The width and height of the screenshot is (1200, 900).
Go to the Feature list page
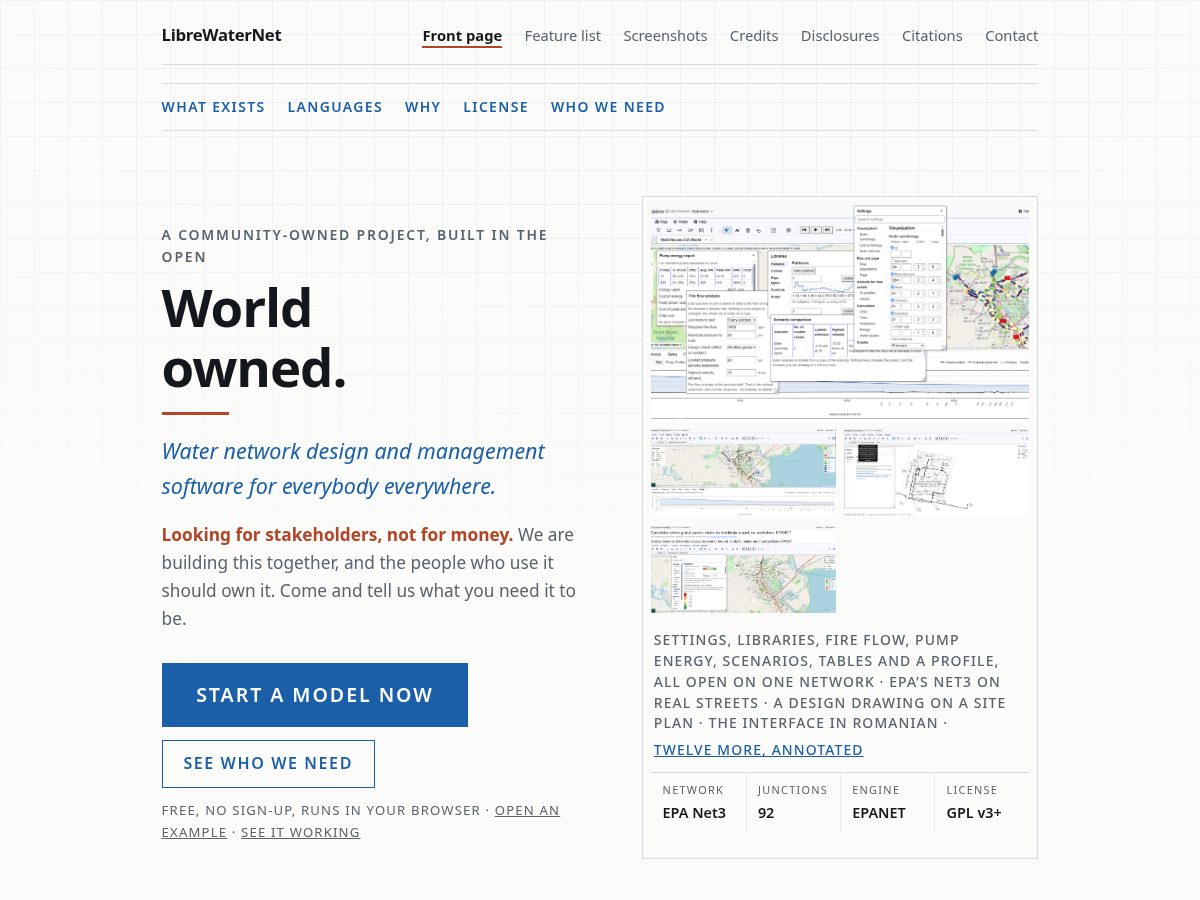coord(563,36)
